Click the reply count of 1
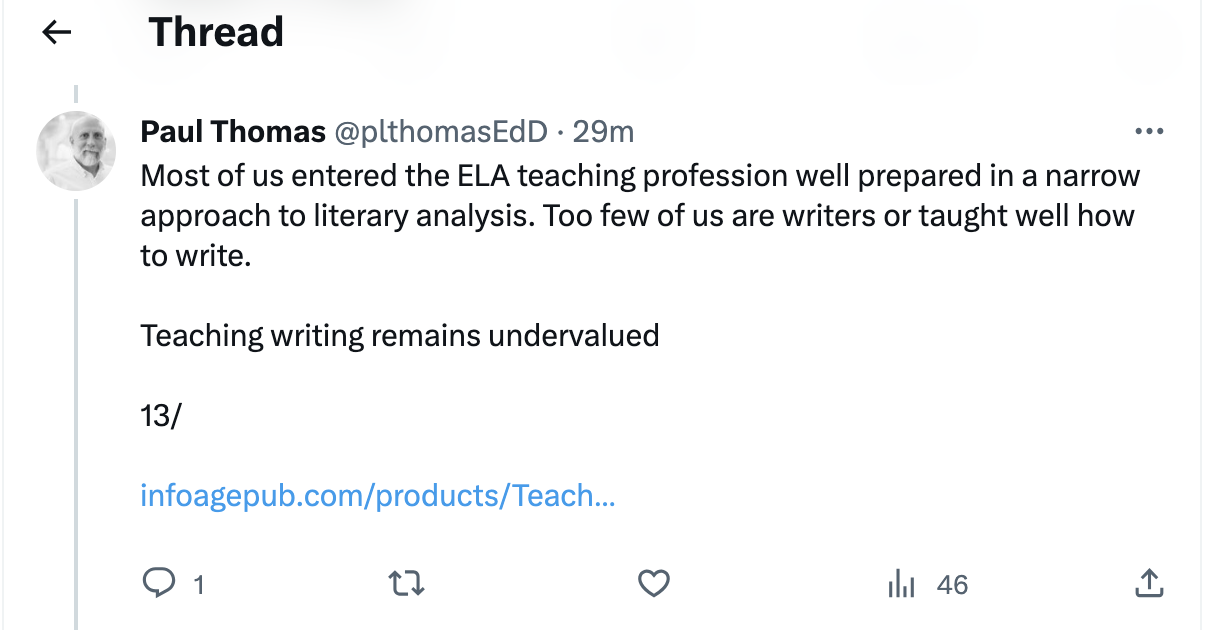This screenshot has height=630, width=1212. click(x=198, y=584)
